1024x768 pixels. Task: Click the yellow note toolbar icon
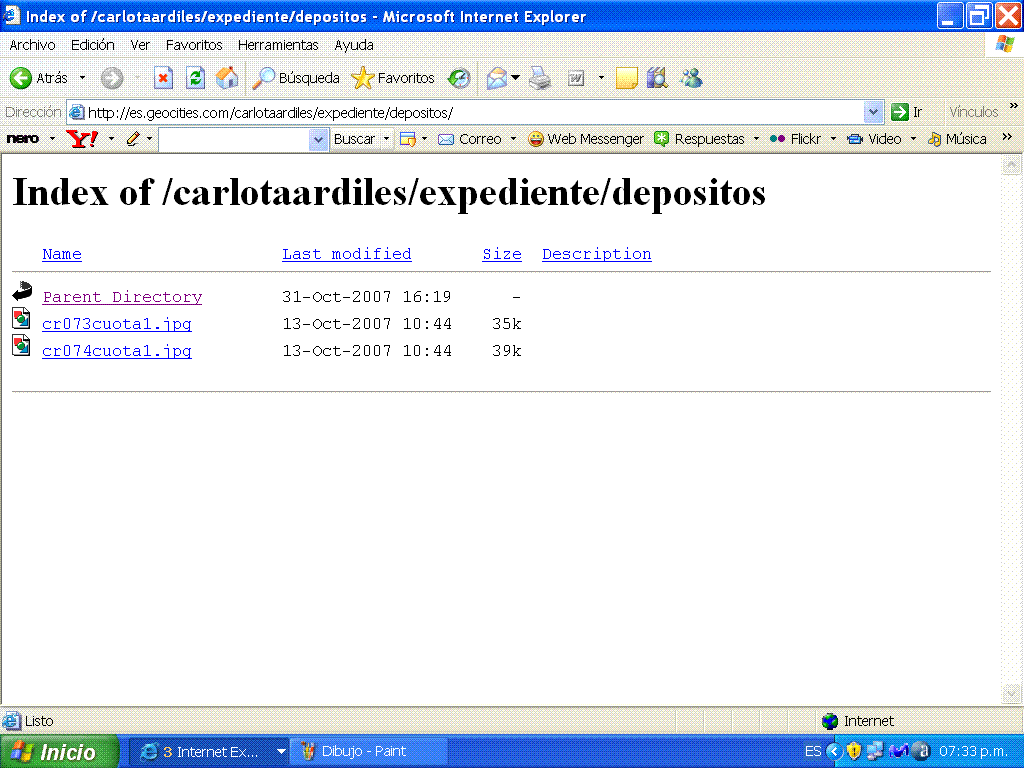(x=626, y=78)
